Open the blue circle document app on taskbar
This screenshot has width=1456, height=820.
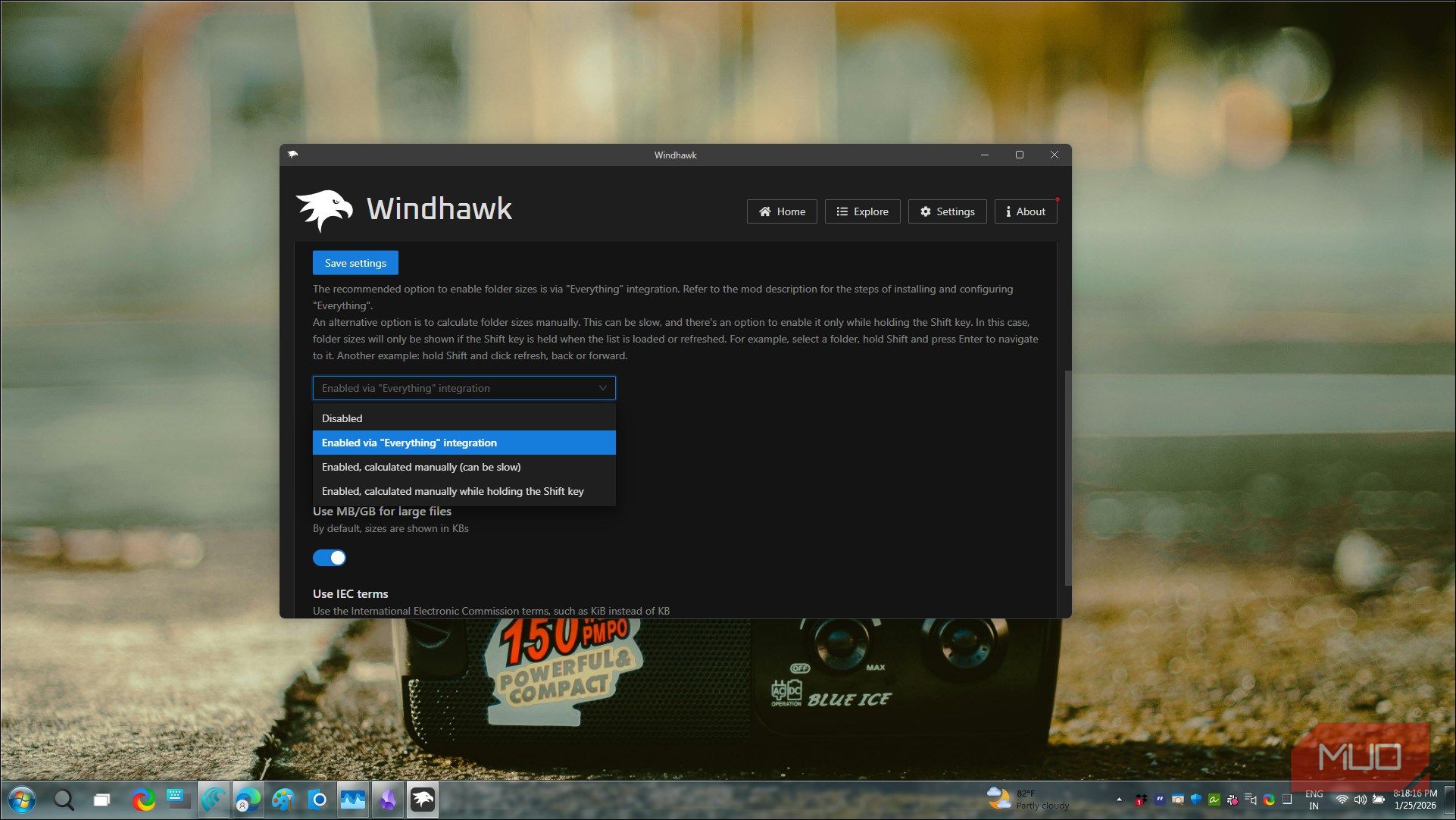click(x=318, y=800)
